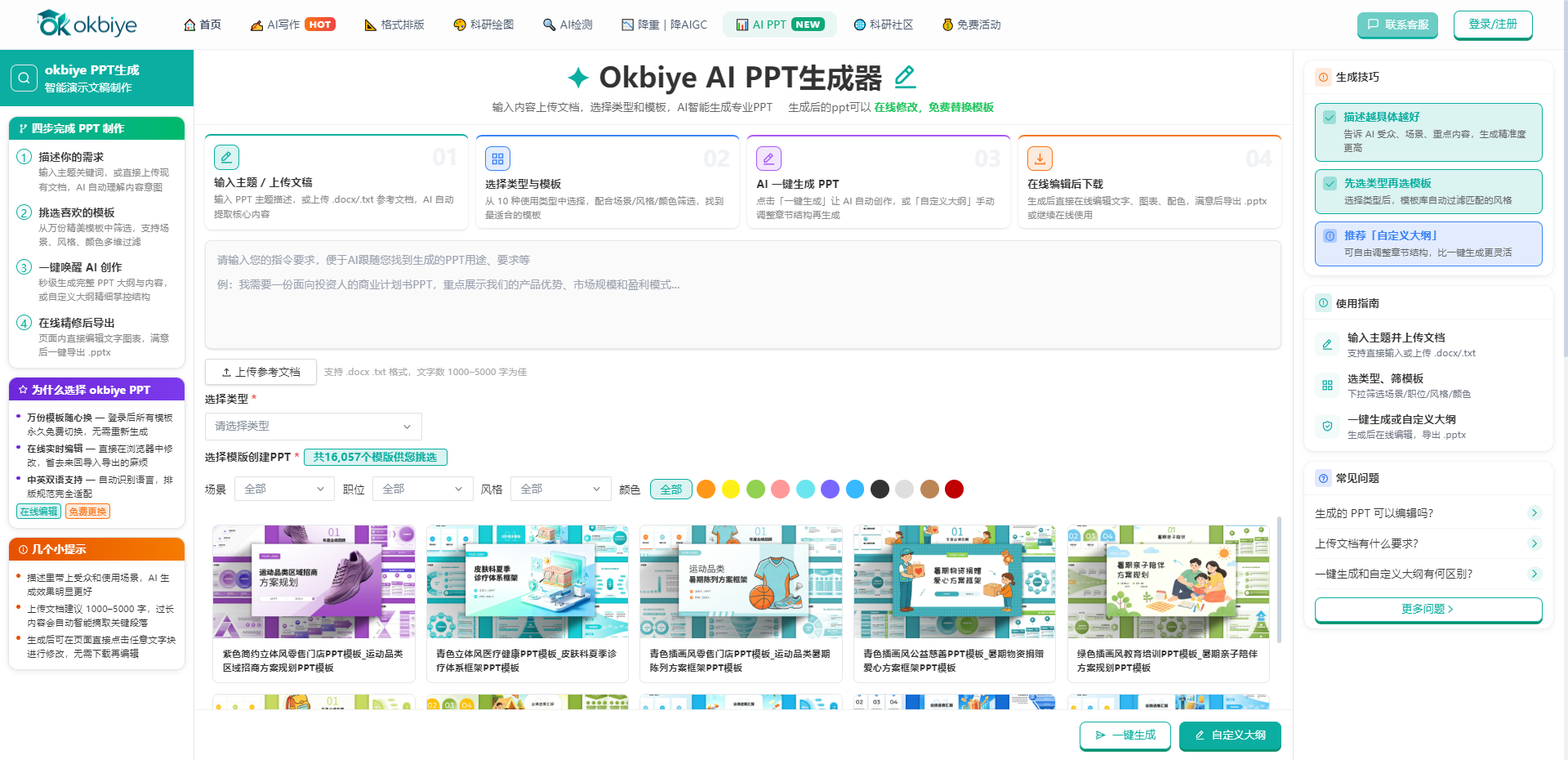Click the step 01 edit icon for 输入主题

[x=226, y=157]
